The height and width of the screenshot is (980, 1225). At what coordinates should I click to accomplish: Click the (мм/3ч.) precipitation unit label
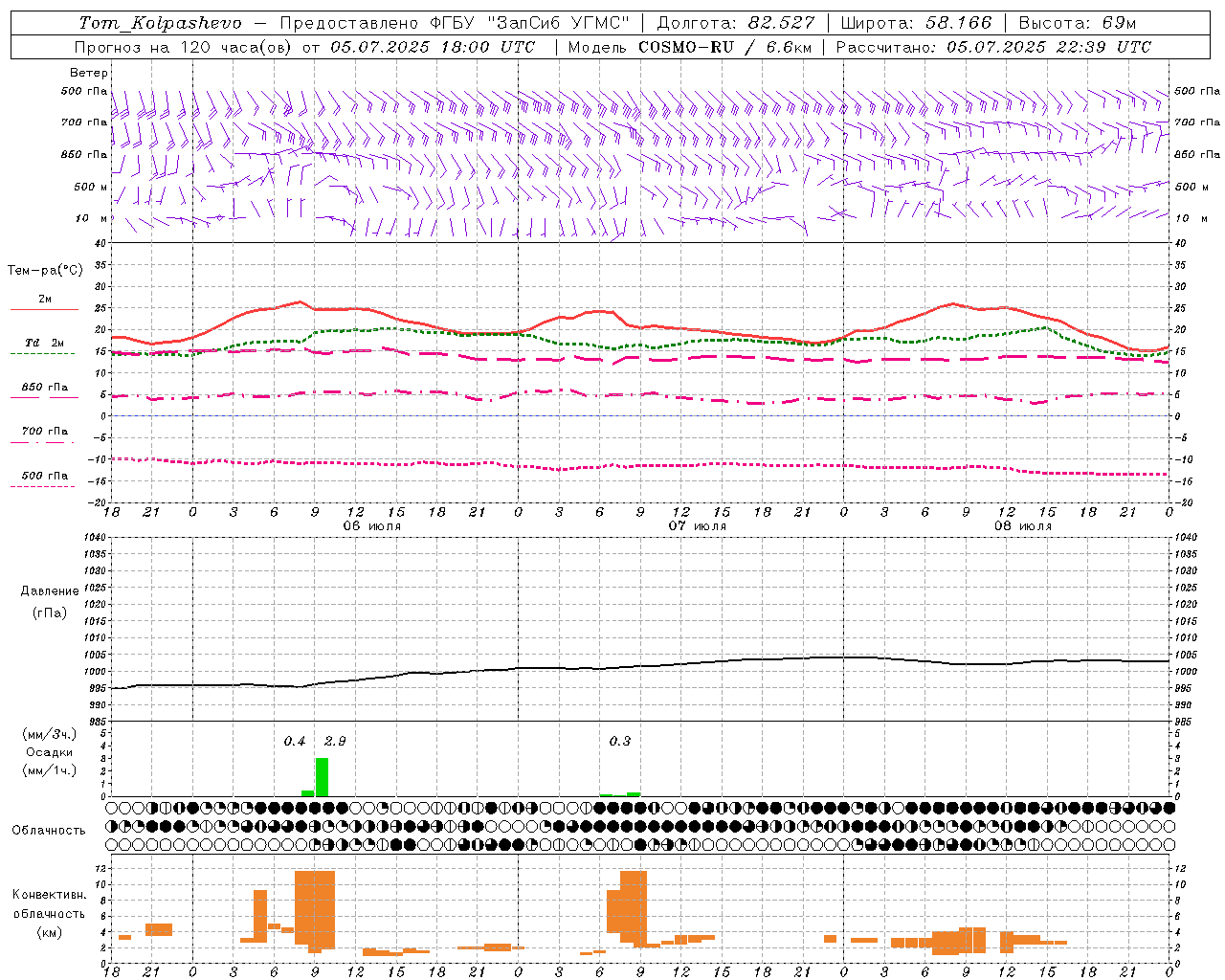50,734
